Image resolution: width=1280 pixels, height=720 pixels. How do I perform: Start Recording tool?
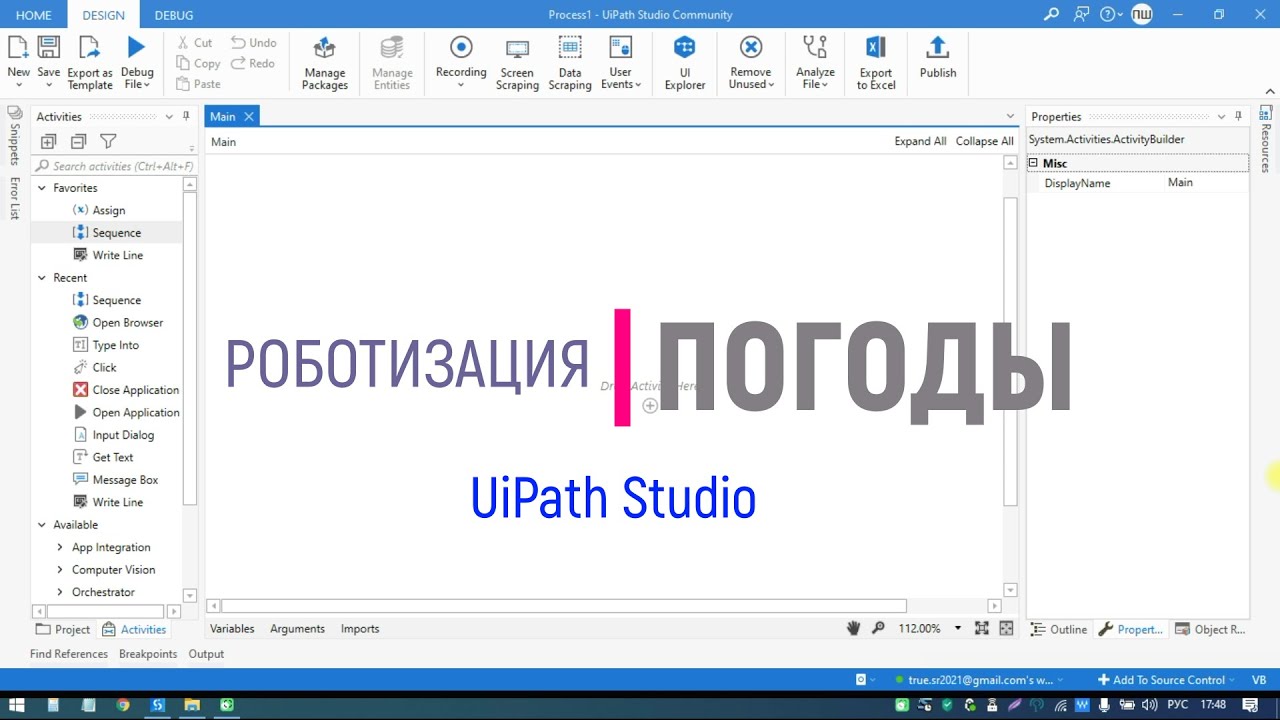coord(461,63)
